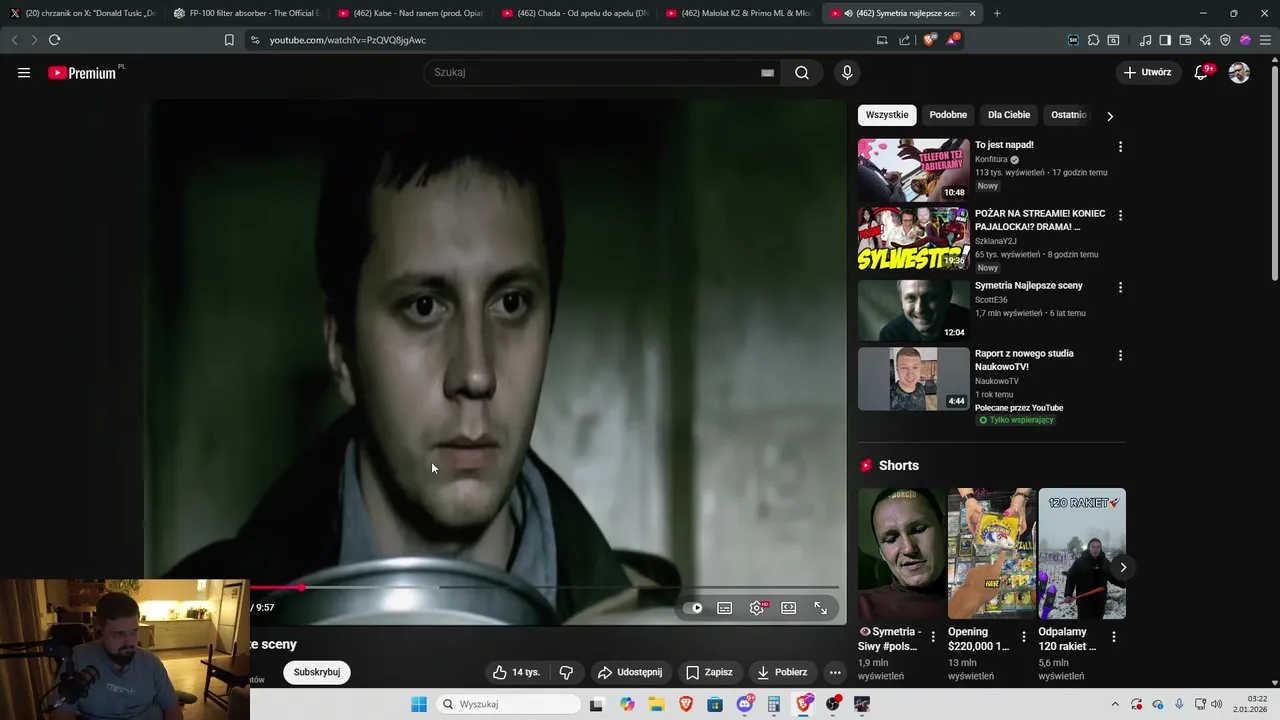Toggle the autoplay switch in player
This screenshot has height=720, width=1280.
[693, 607]
